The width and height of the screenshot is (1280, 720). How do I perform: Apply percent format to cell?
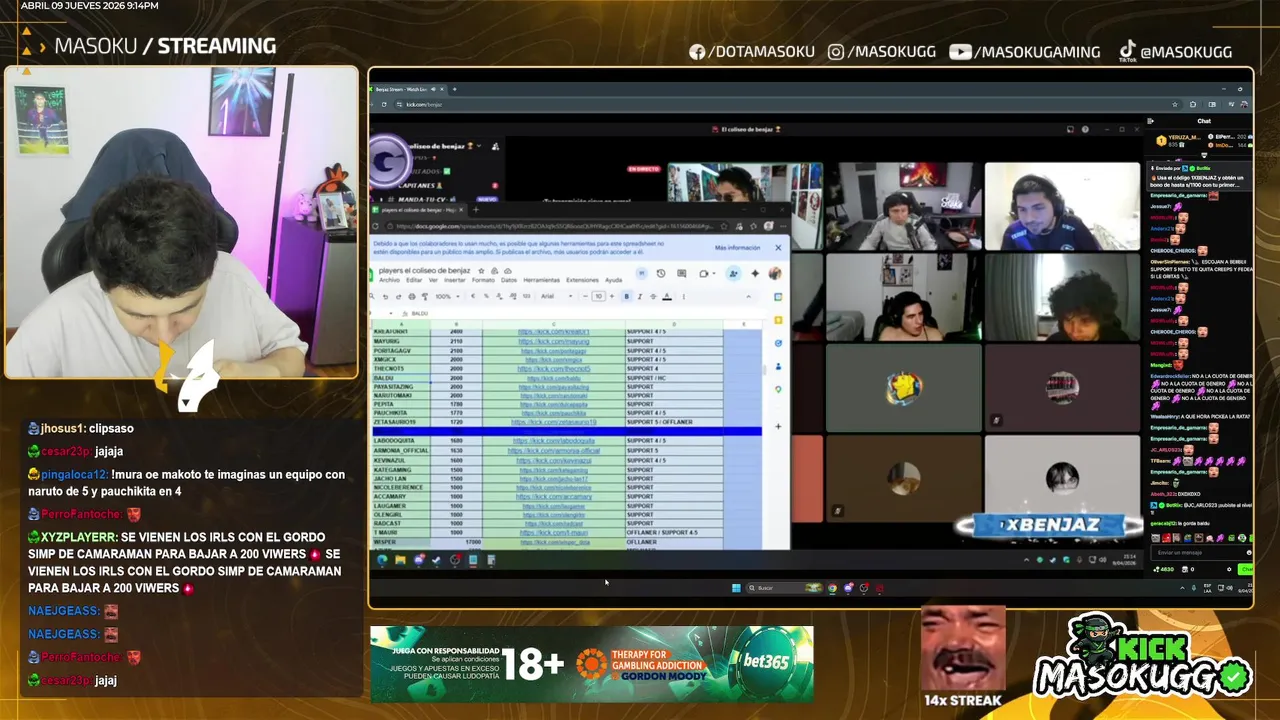point(486,296)
